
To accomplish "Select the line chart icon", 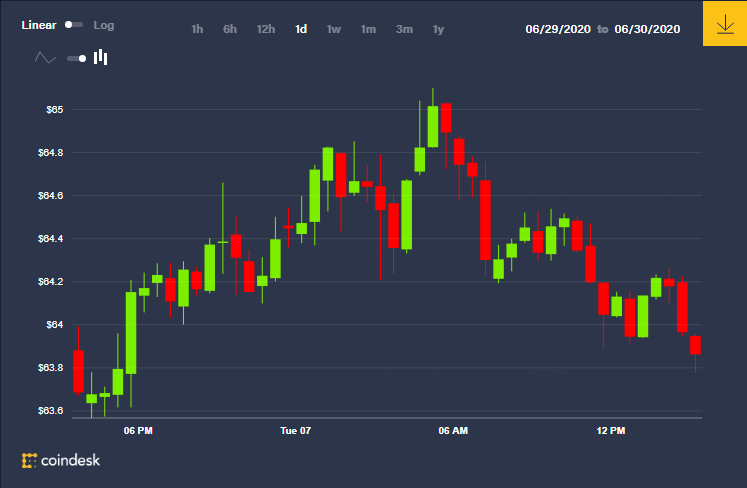I will 45,58.
